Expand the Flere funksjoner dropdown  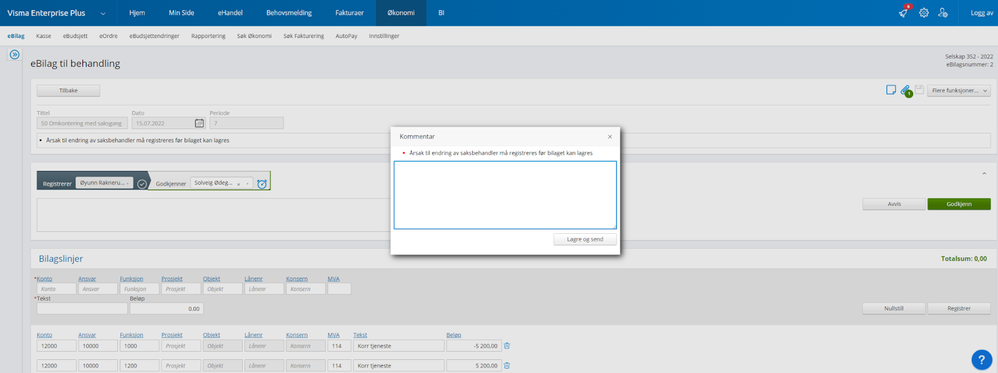coord(959,91)
